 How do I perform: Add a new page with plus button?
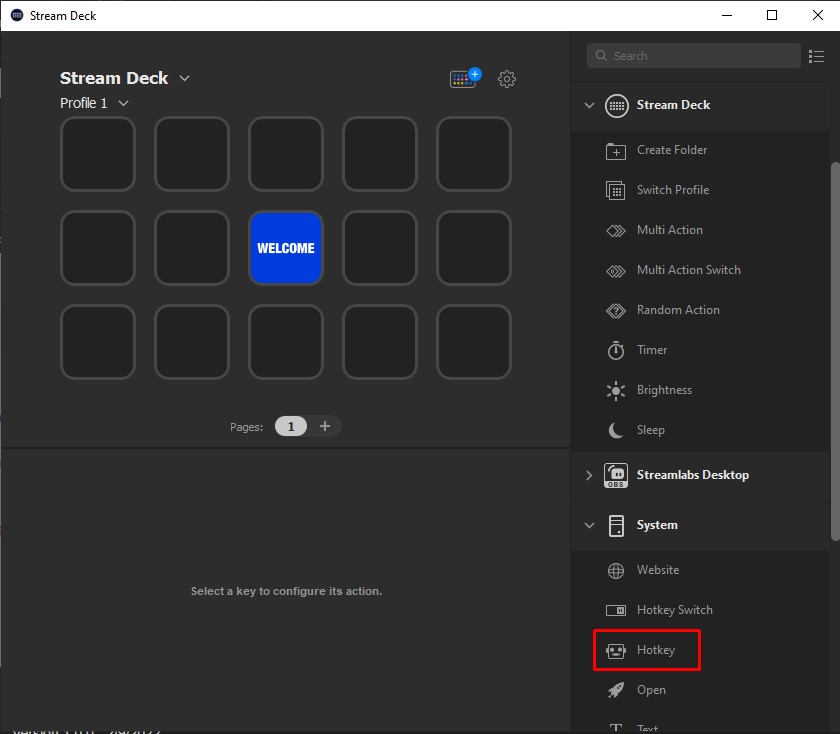(325, 426)
